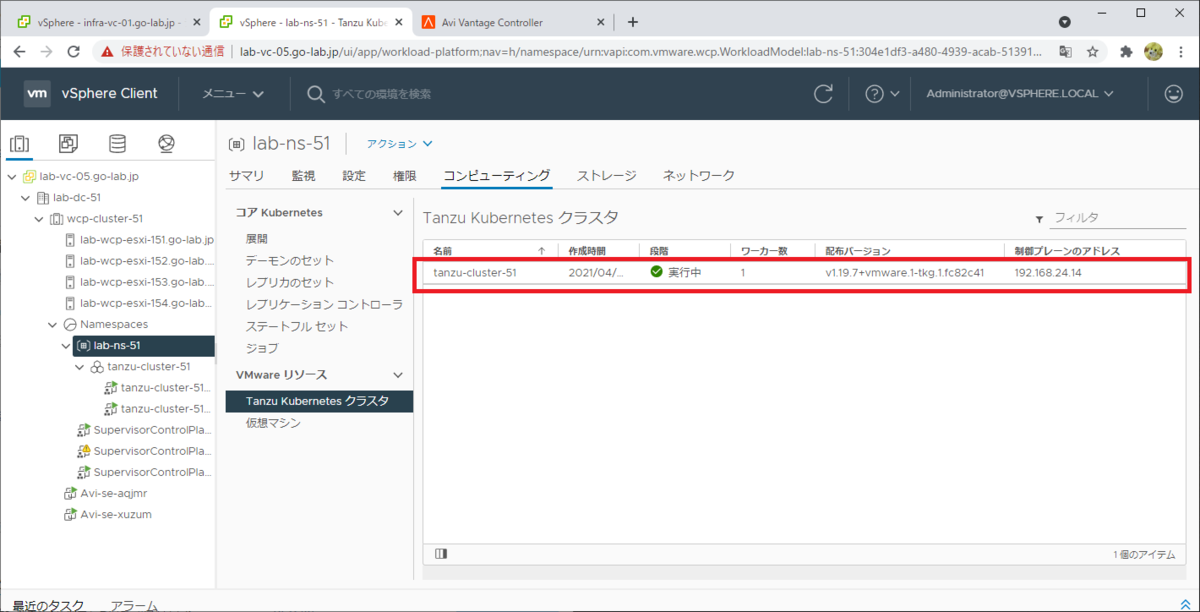
Task: Click the search all environments field
Action: tap(381, 94)
